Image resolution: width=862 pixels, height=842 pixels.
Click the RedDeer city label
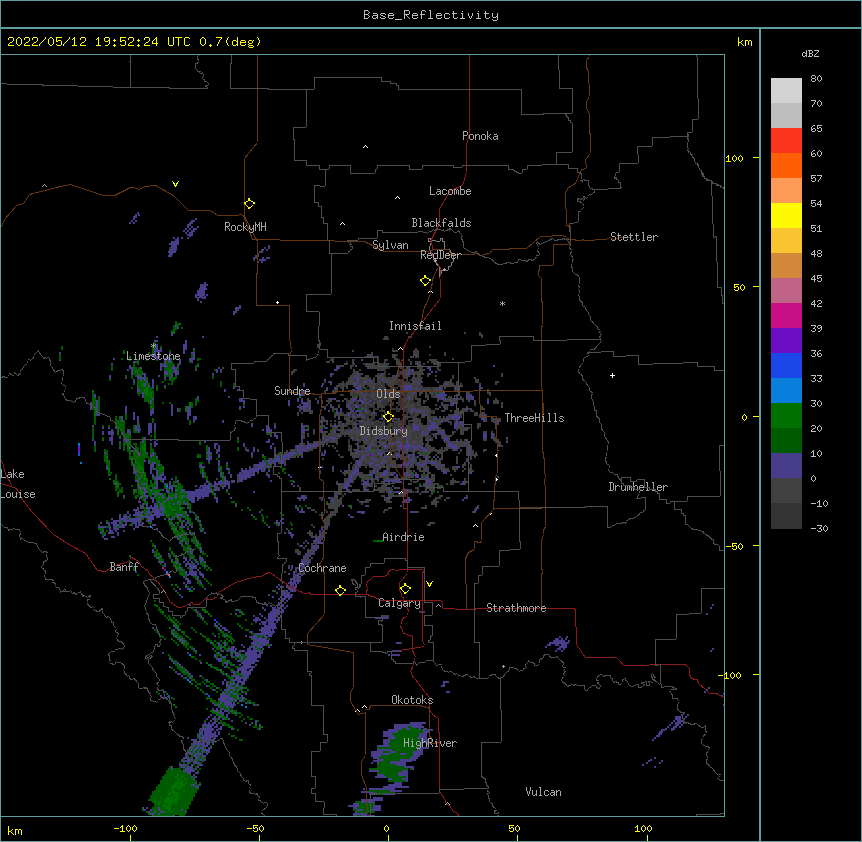click(x=440, y=255)
